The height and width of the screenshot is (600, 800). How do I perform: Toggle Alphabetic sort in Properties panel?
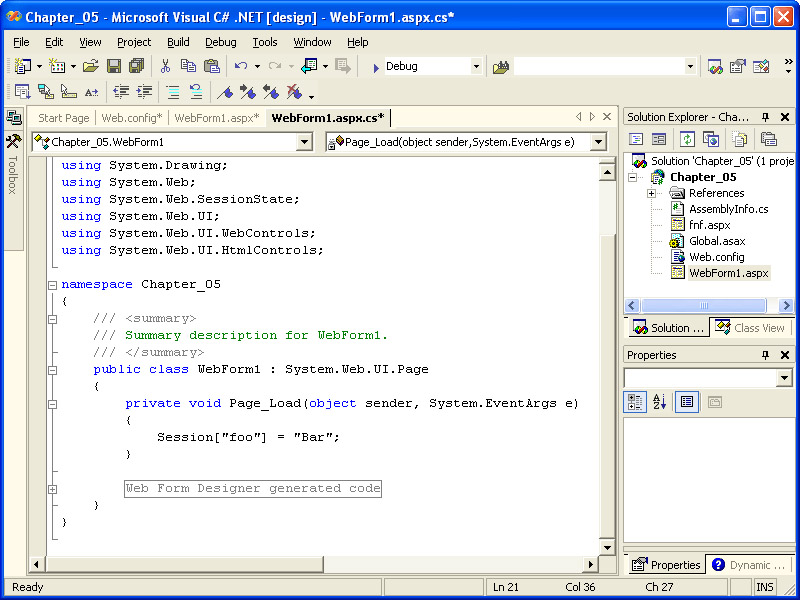tap(660, 402)
